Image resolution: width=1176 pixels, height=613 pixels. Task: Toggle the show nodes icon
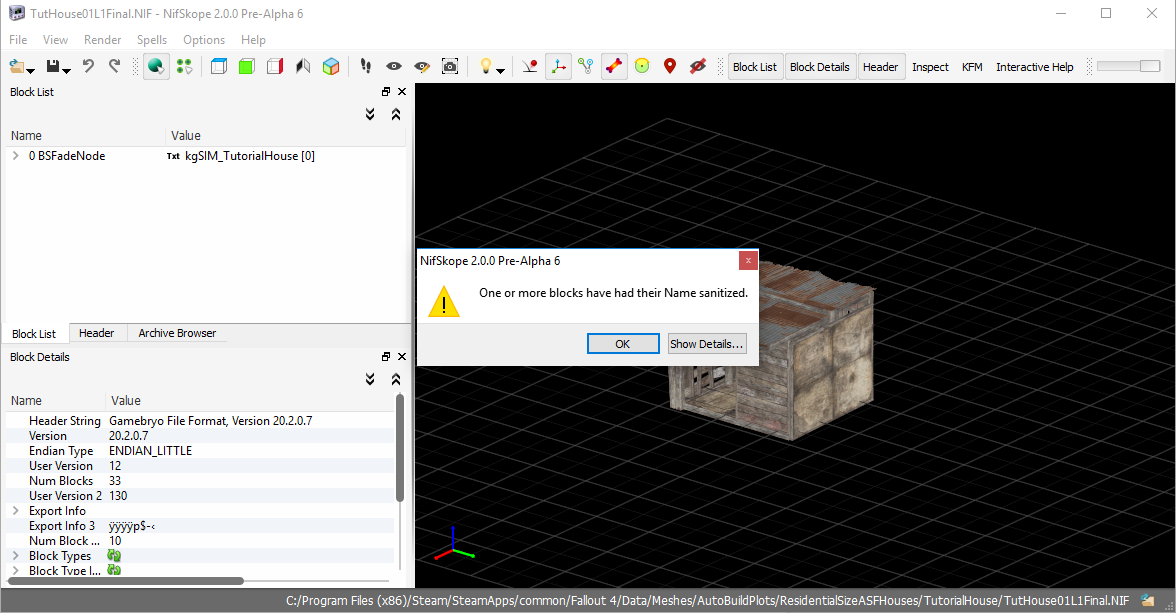(x=586, y=67)
